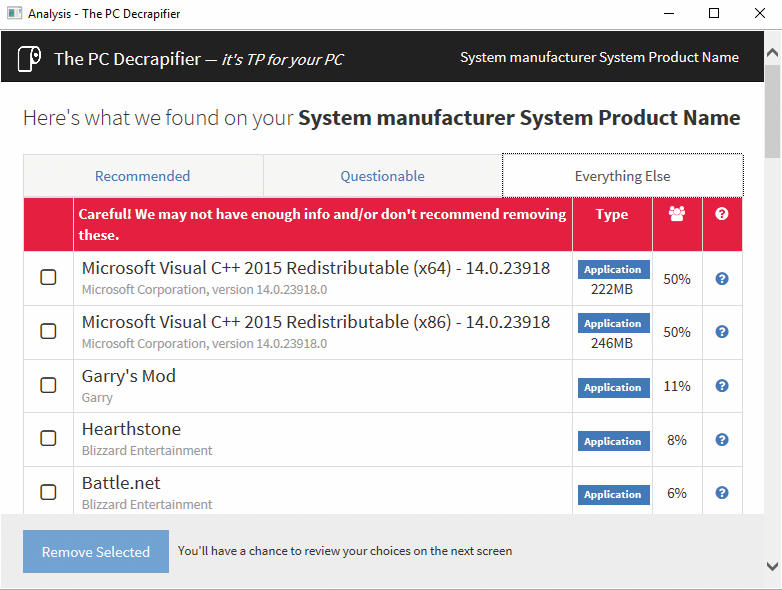The height and width of the screenshot is (590, 782).
Task: Open help icon for Garry's Mod
Action: 722,386
